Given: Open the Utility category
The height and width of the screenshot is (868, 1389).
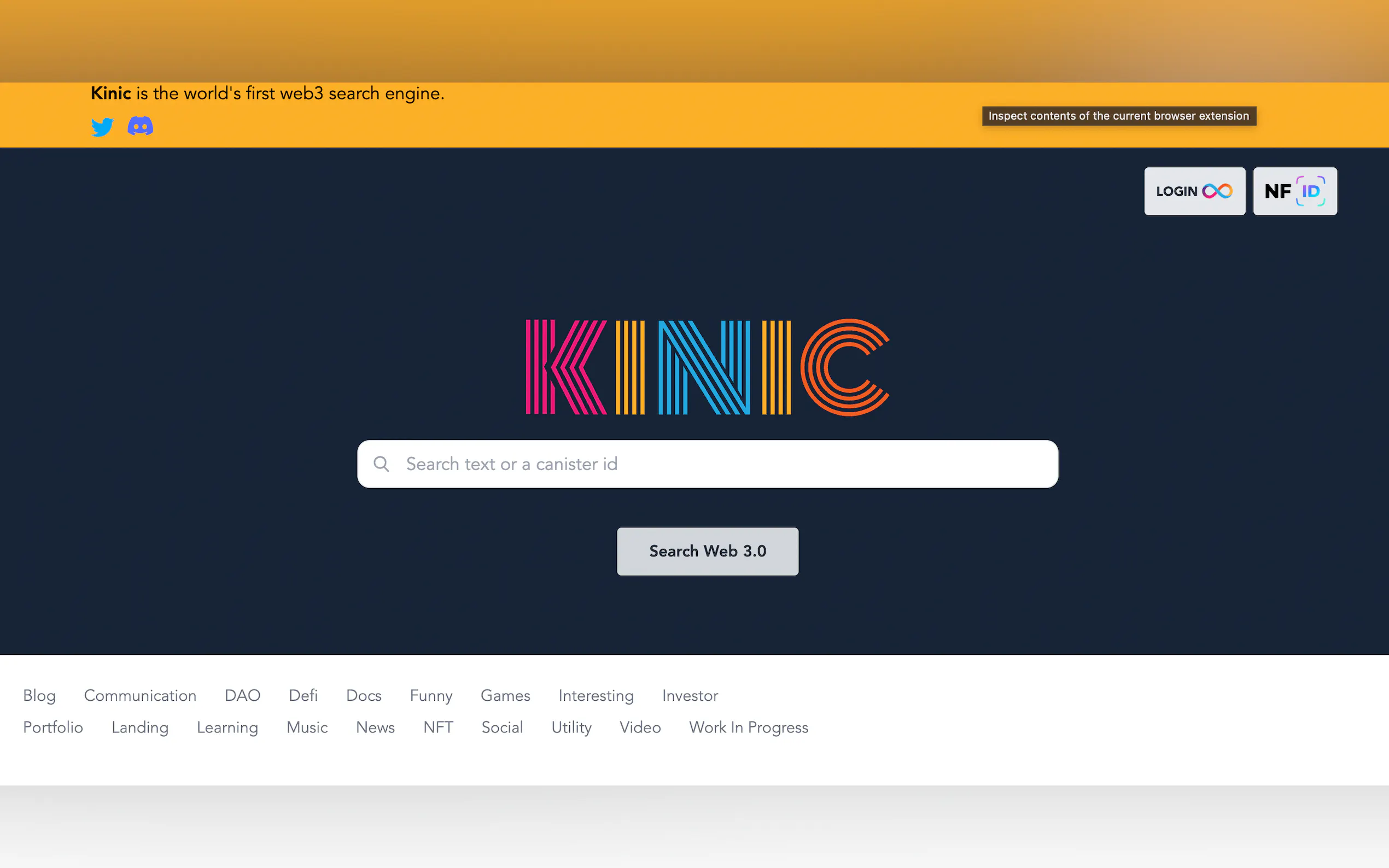Looking at the screenshot, I should 571,728.
